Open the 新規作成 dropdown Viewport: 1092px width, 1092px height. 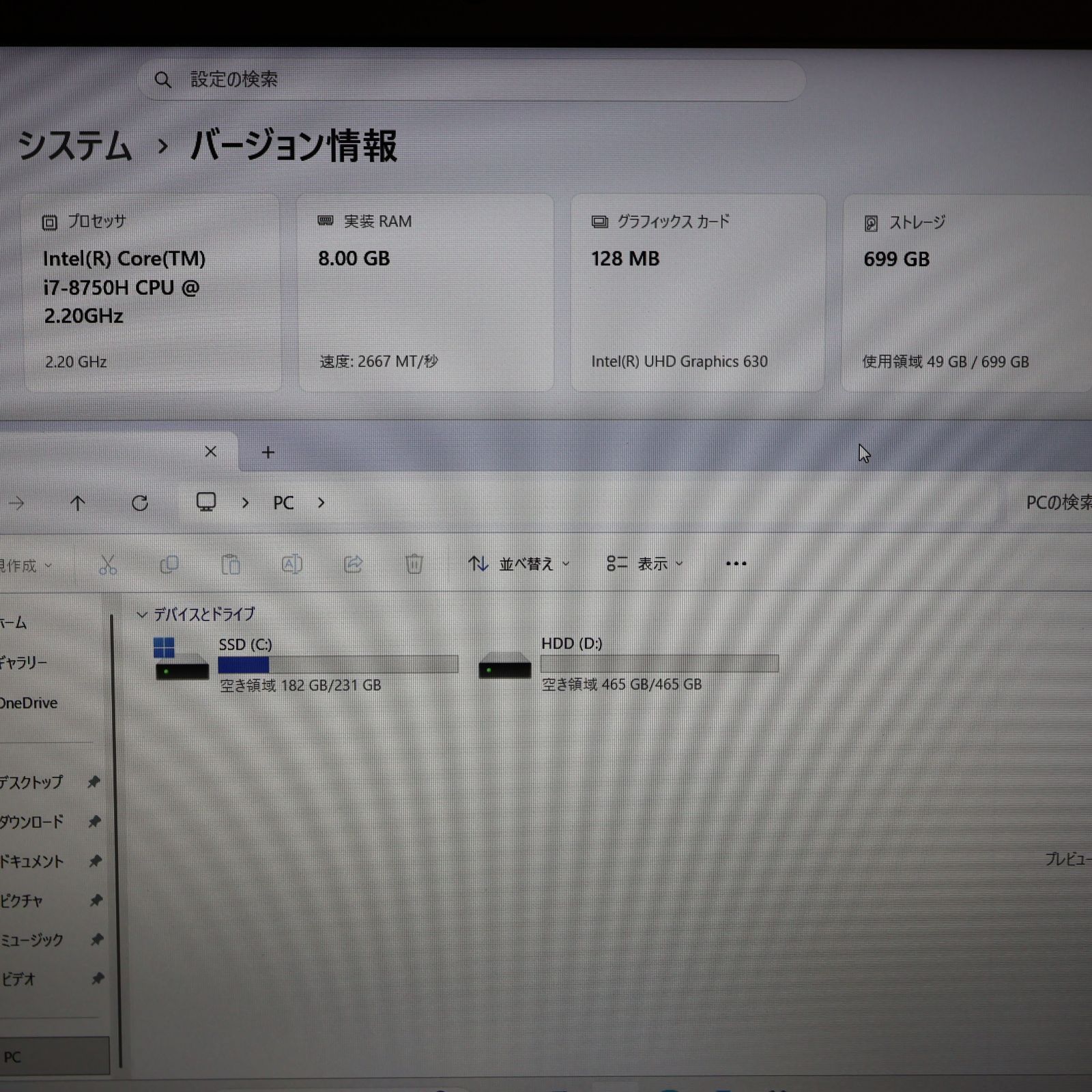click(26, 566)
